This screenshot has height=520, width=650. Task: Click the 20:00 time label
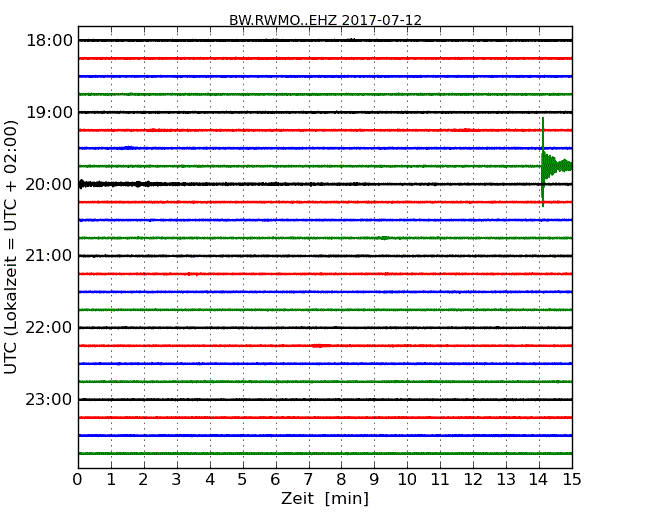(49, 184)
